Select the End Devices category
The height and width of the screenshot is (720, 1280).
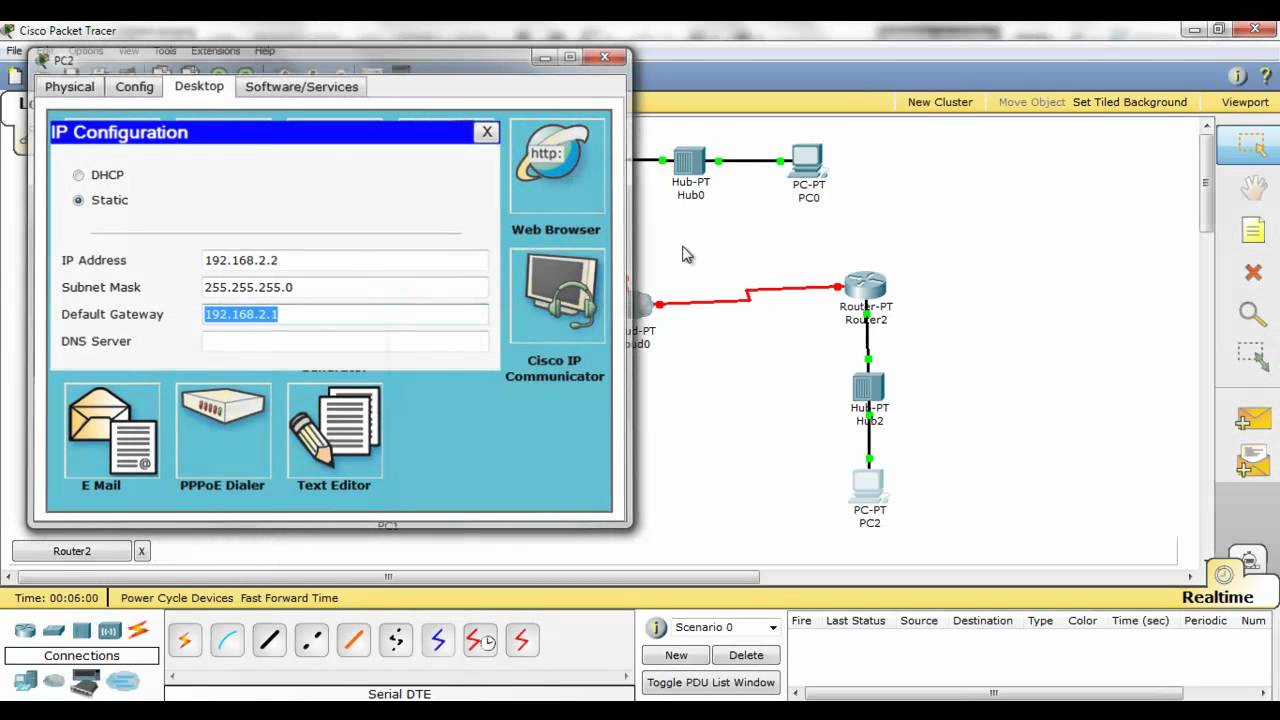25,681
